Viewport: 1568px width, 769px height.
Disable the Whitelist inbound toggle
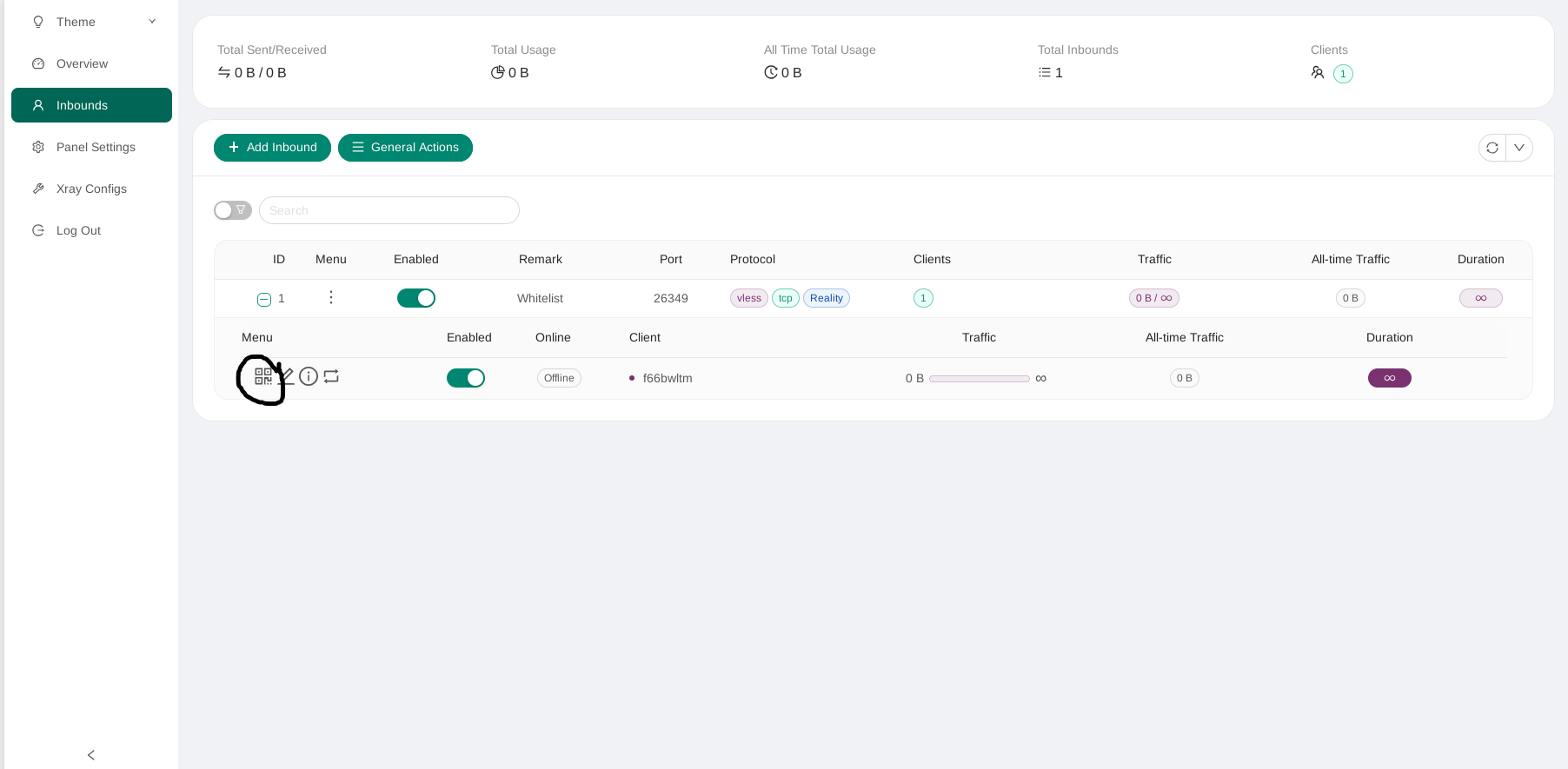[x=416, y=298]
